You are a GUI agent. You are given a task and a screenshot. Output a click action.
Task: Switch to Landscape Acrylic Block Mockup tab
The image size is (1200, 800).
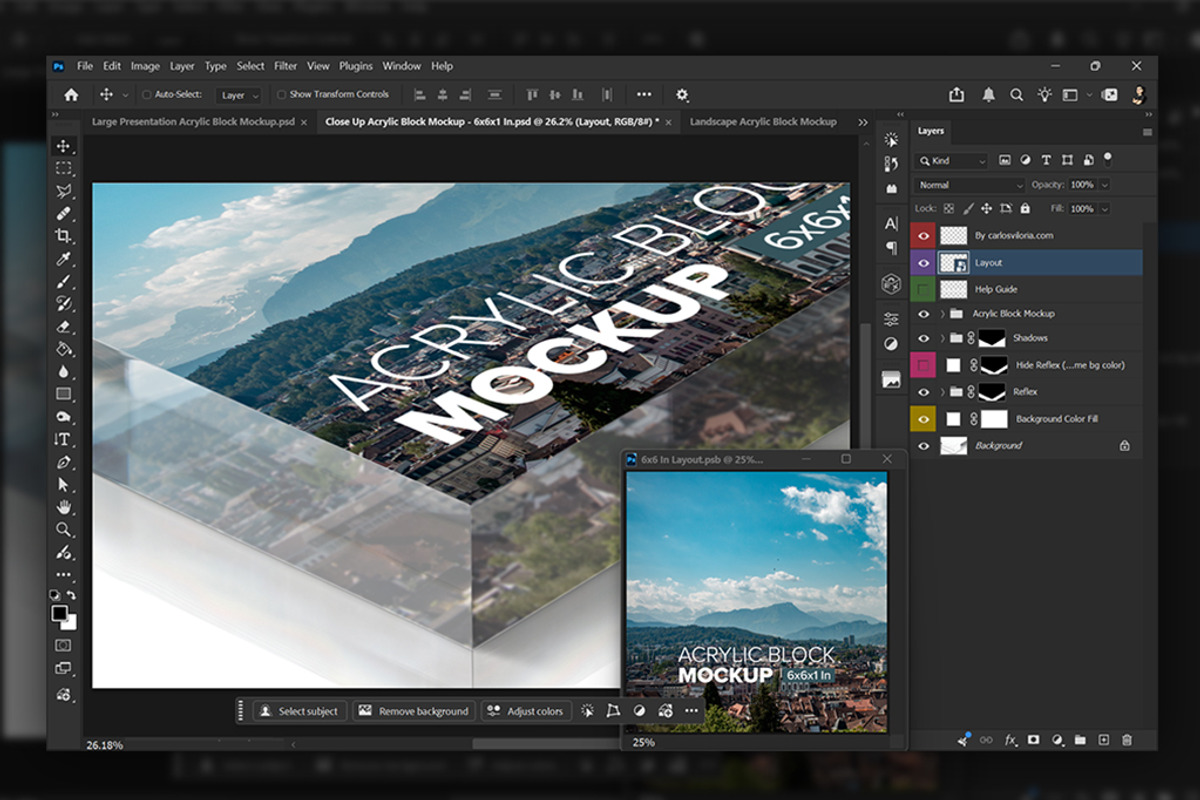(x=763, y=122)
